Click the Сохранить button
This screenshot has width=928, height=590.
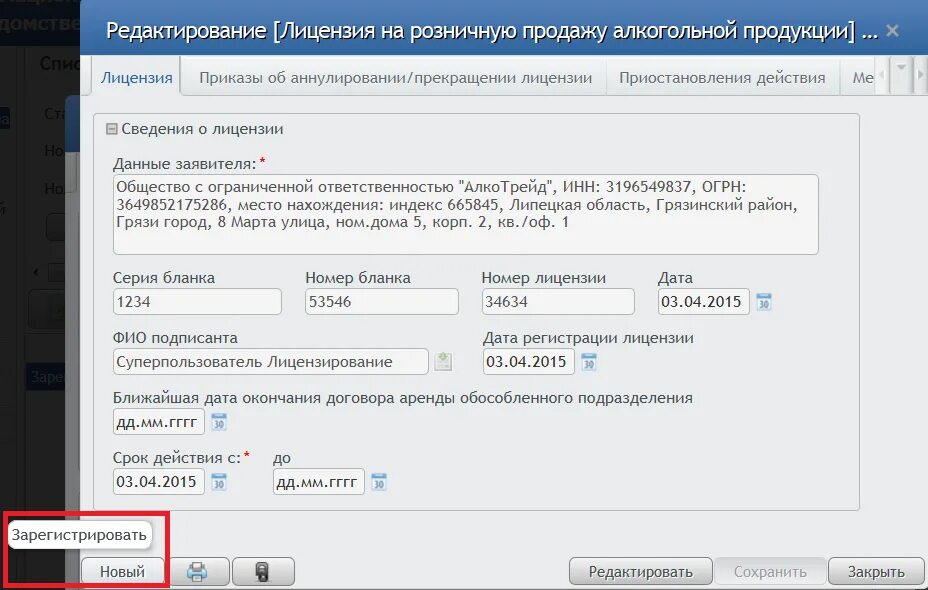tap(770, 572)
